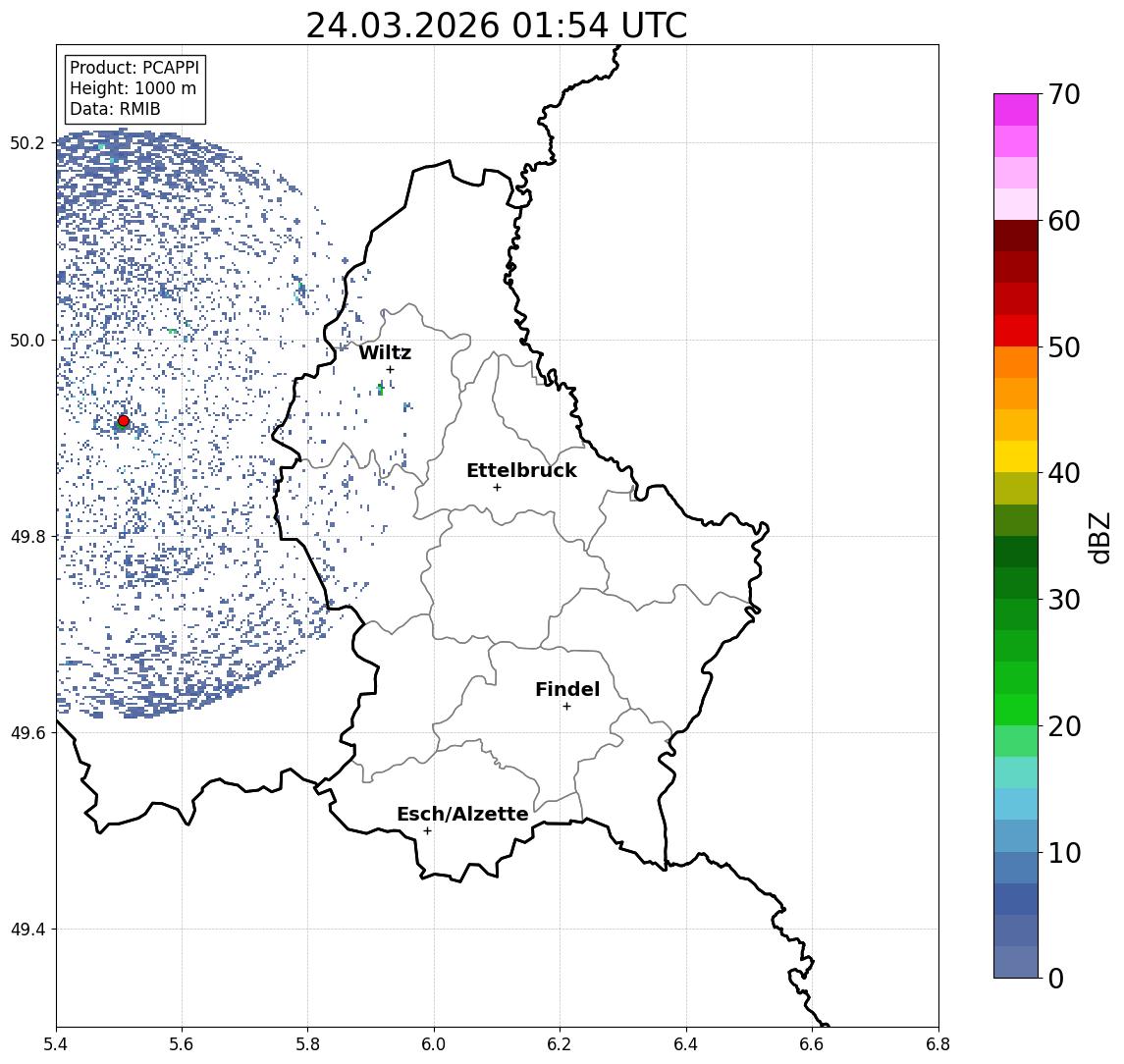
Task: Click latitude axis label 49.4
Action: coord(27,930)
